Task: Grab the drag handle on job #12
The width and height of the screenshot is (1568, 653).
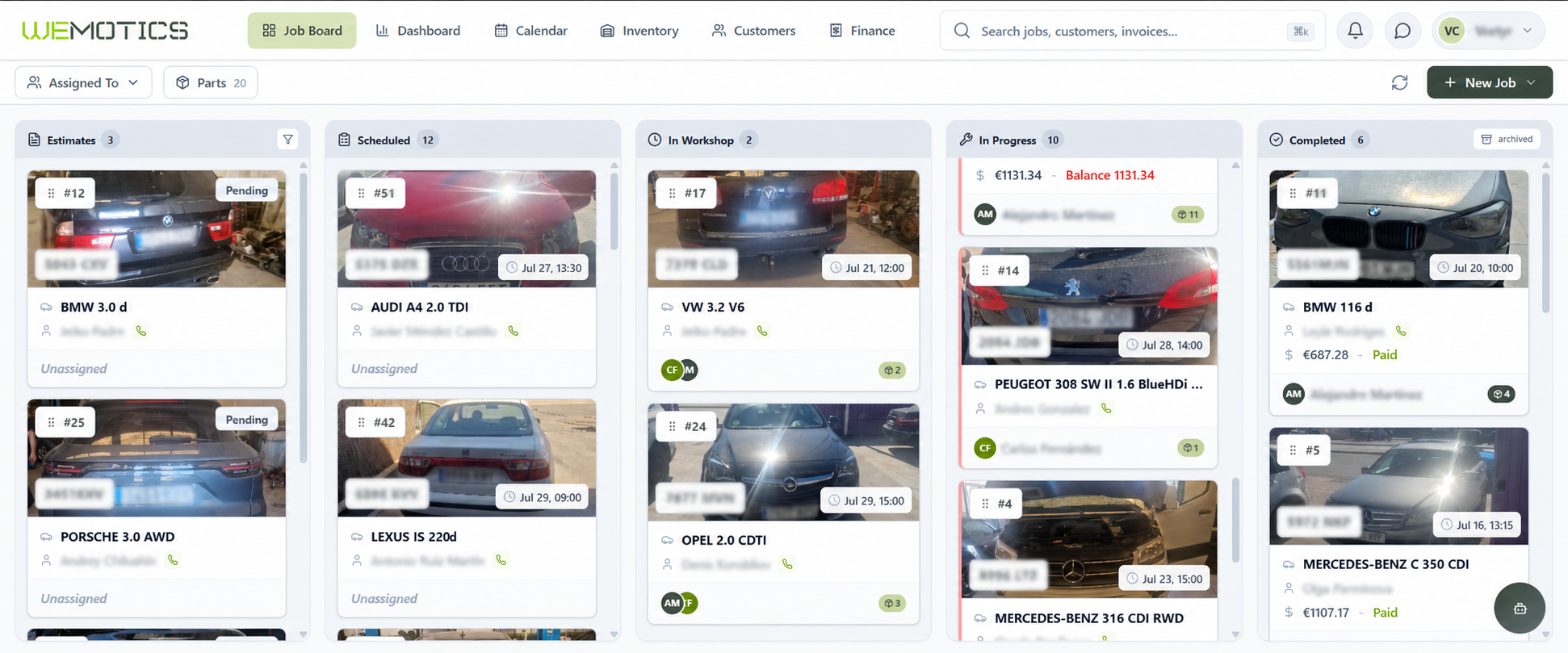Action: point(51,193)
